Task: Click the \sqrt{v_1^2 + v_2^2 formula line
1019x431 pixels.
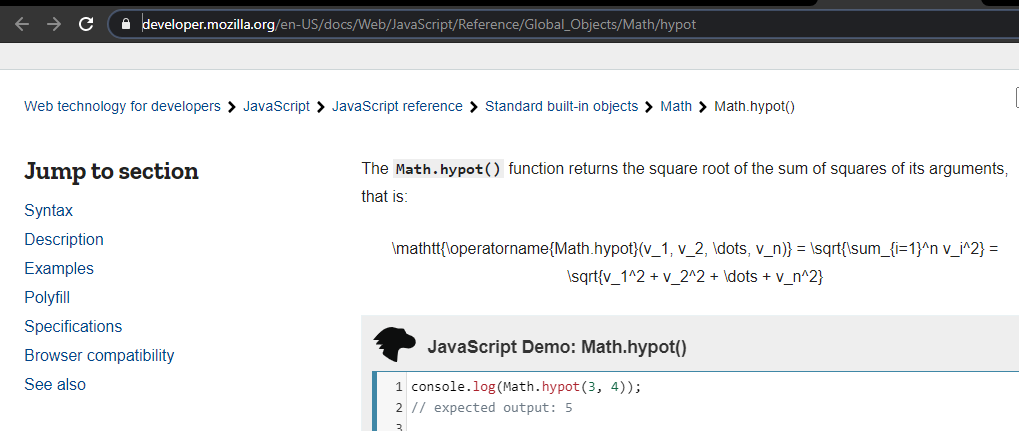Action: point(696,278)
